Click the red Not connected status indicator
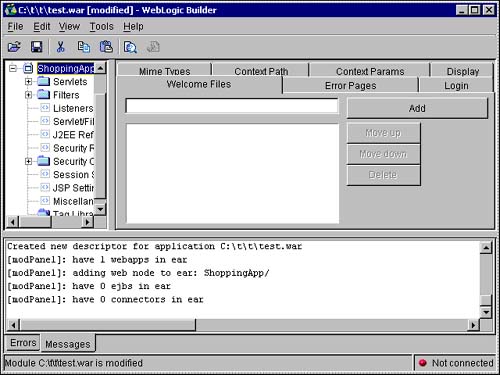Image resolution: width=500 pixels, height=375 pixels. click(423, 363)
